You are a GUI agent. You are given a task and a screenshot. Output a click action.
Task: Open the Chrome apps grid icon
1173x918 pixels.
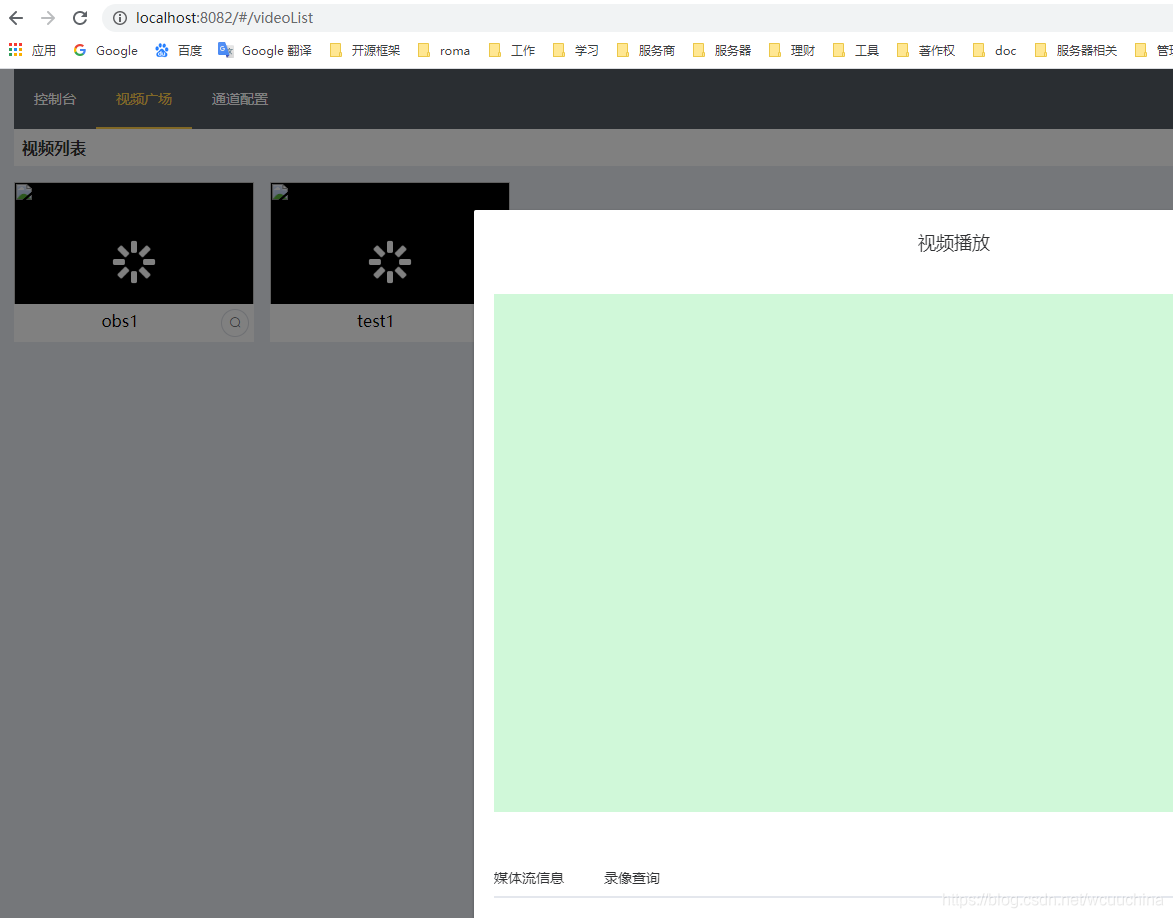pyautogui.click(x=15, y=49)
